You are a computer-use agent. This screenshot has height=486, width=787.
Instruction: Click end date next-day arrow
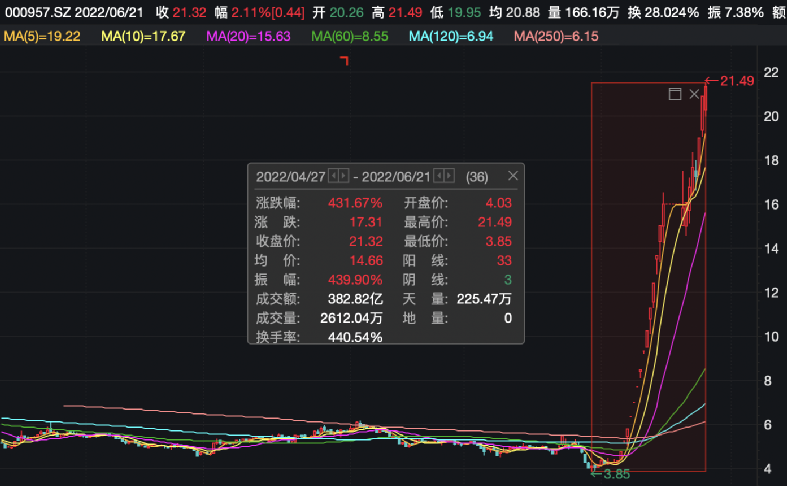point(449,176)
